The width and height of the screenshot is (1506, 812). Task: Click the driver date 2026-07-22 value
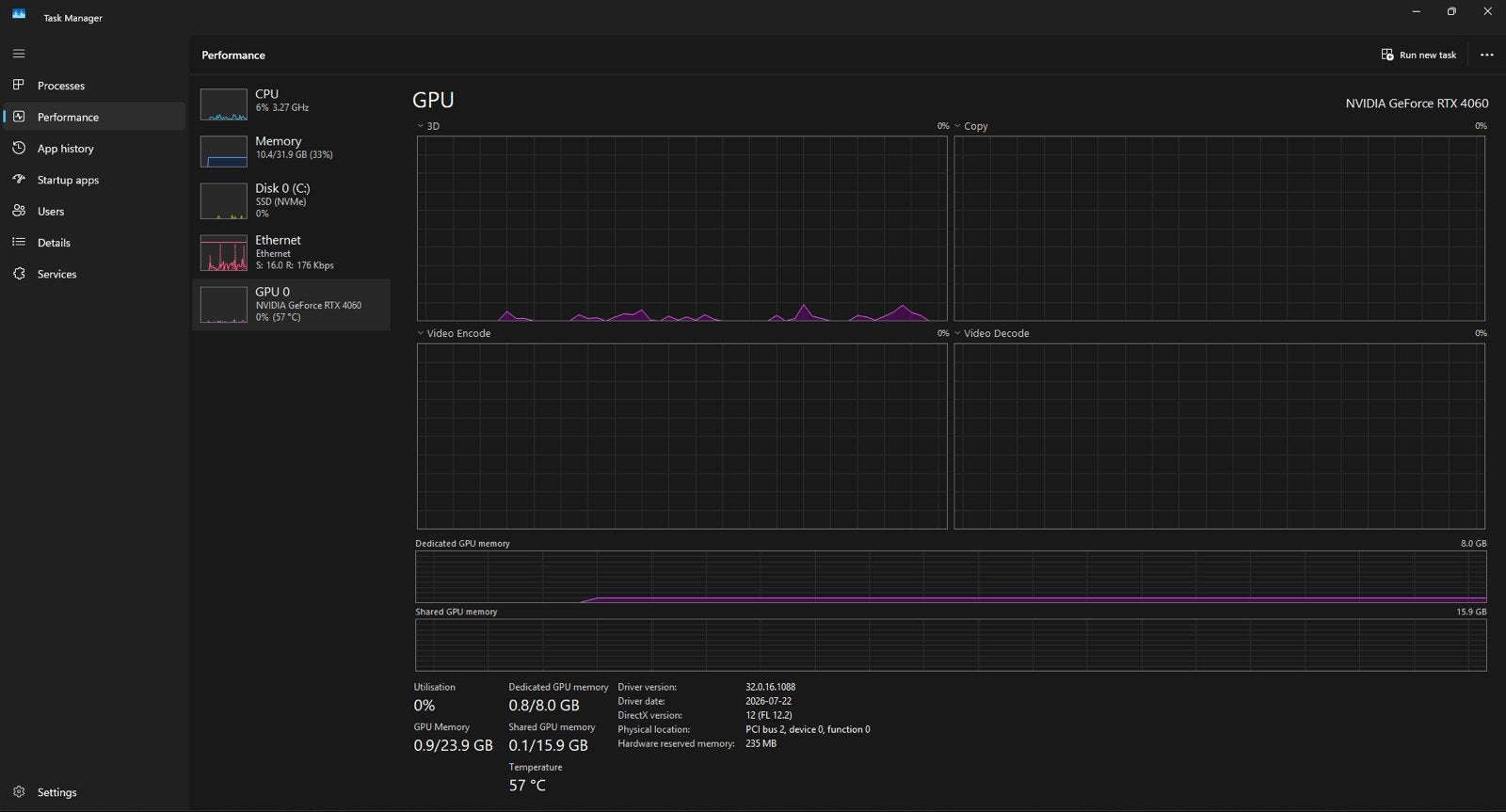coord(768,701)
